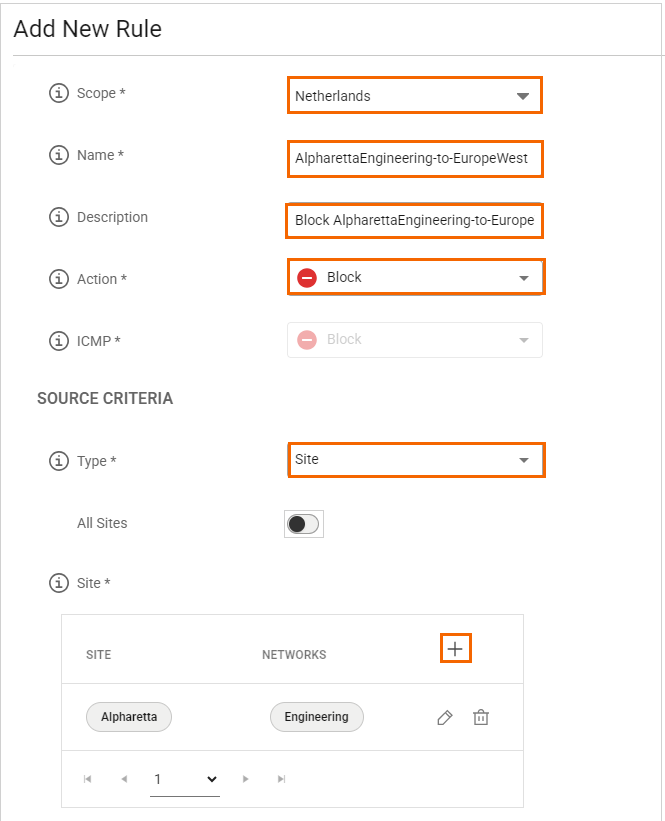Image resolution: width=665 pixels, height=821 pixels.
Task: Open the page number selector dropdown
Action: point(186,779)
